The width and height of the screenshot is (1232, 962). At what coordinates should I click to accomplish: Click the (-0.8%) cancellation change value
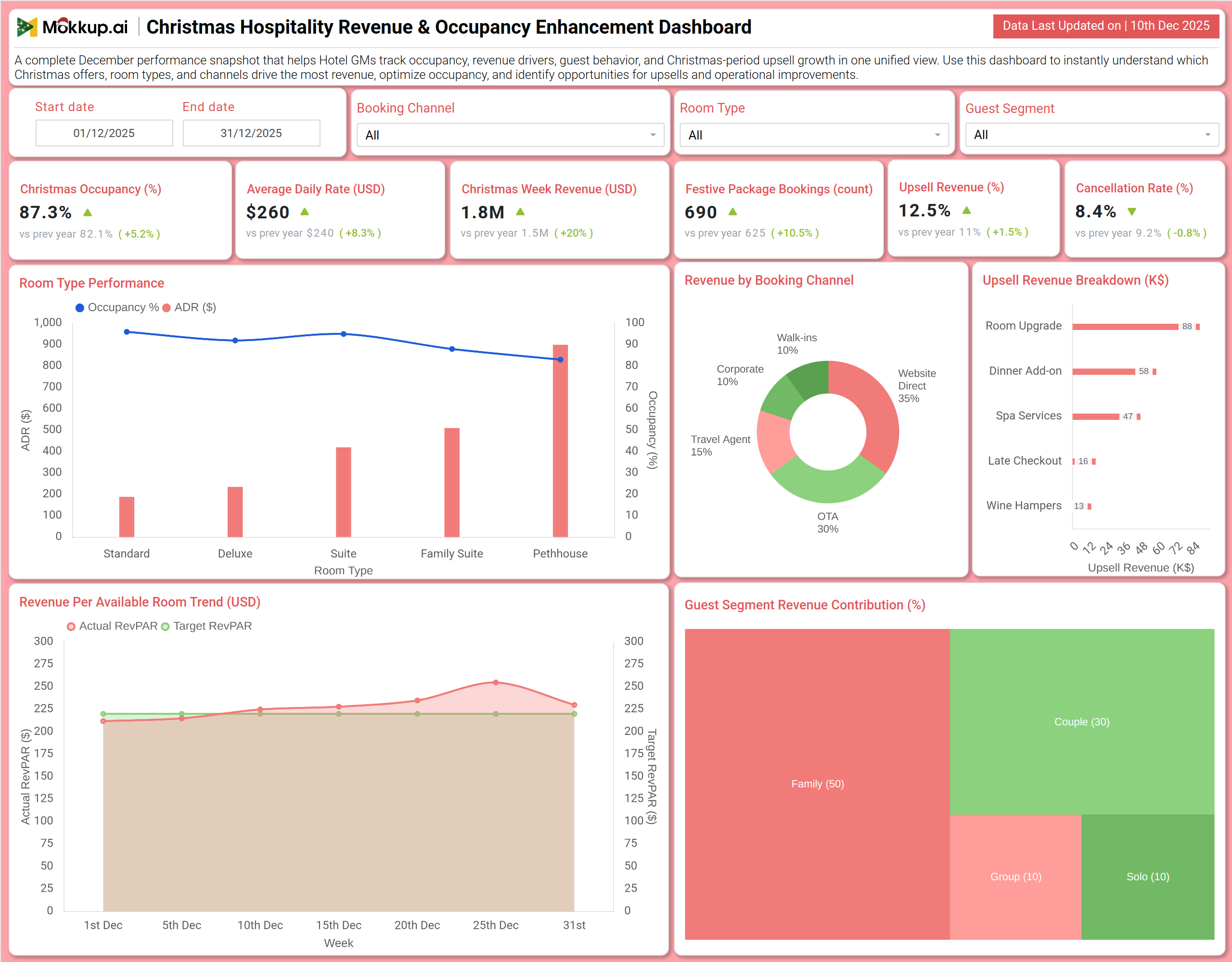click(1187, 233)
